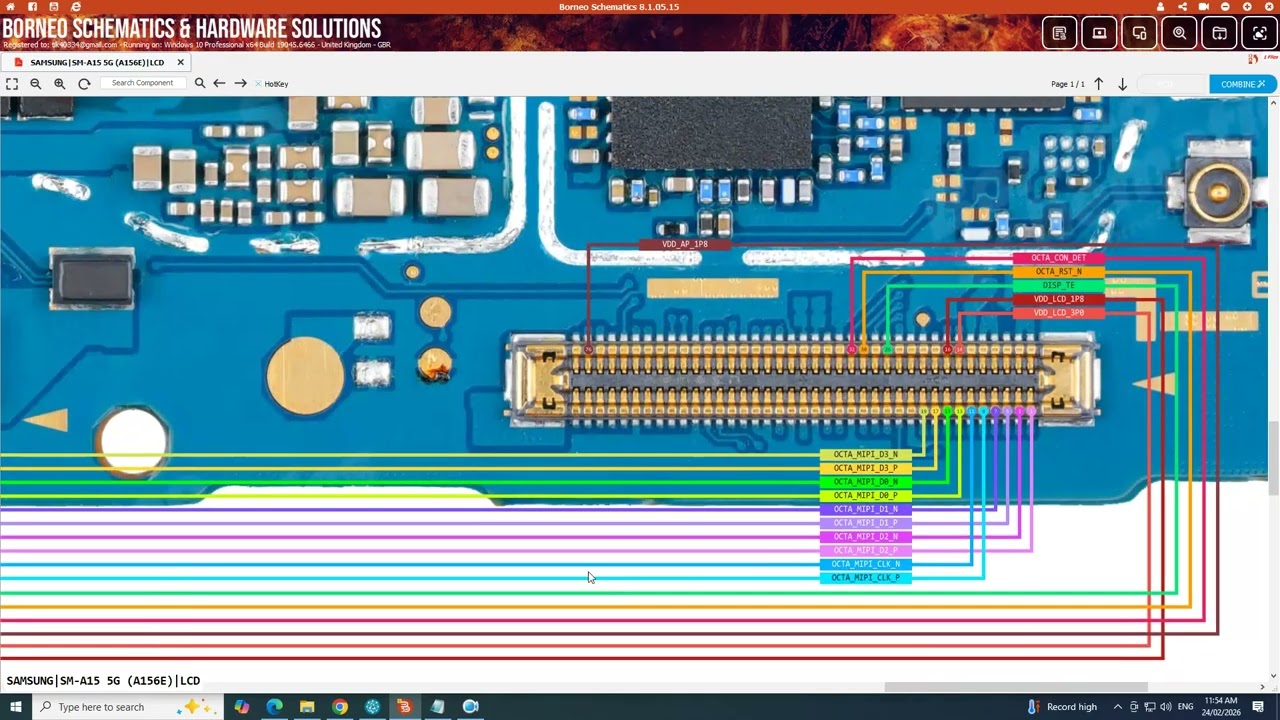Click the refresh/reload schematic icon
1280x720 pixels.
pos(84,83)
